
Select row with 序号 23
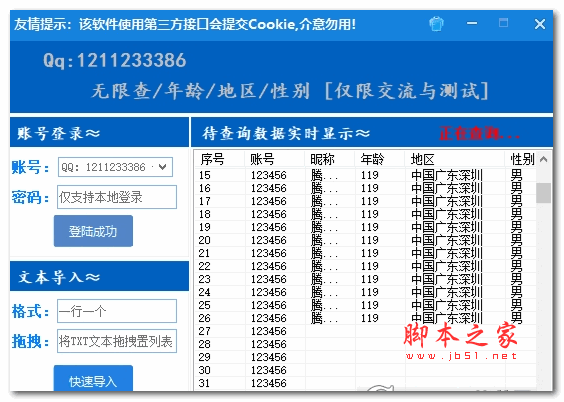click(x=365, y=279)
